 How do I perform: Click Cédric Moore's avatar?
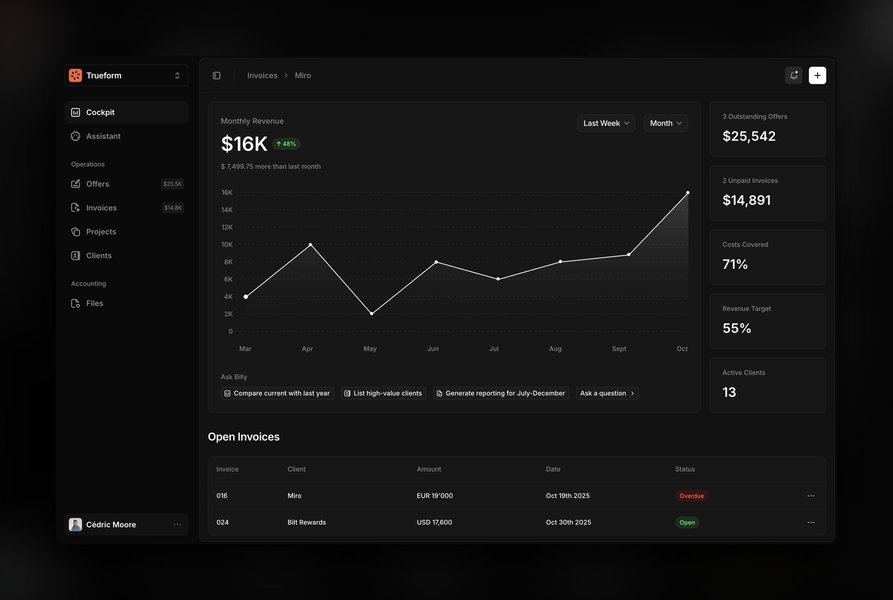75,525
